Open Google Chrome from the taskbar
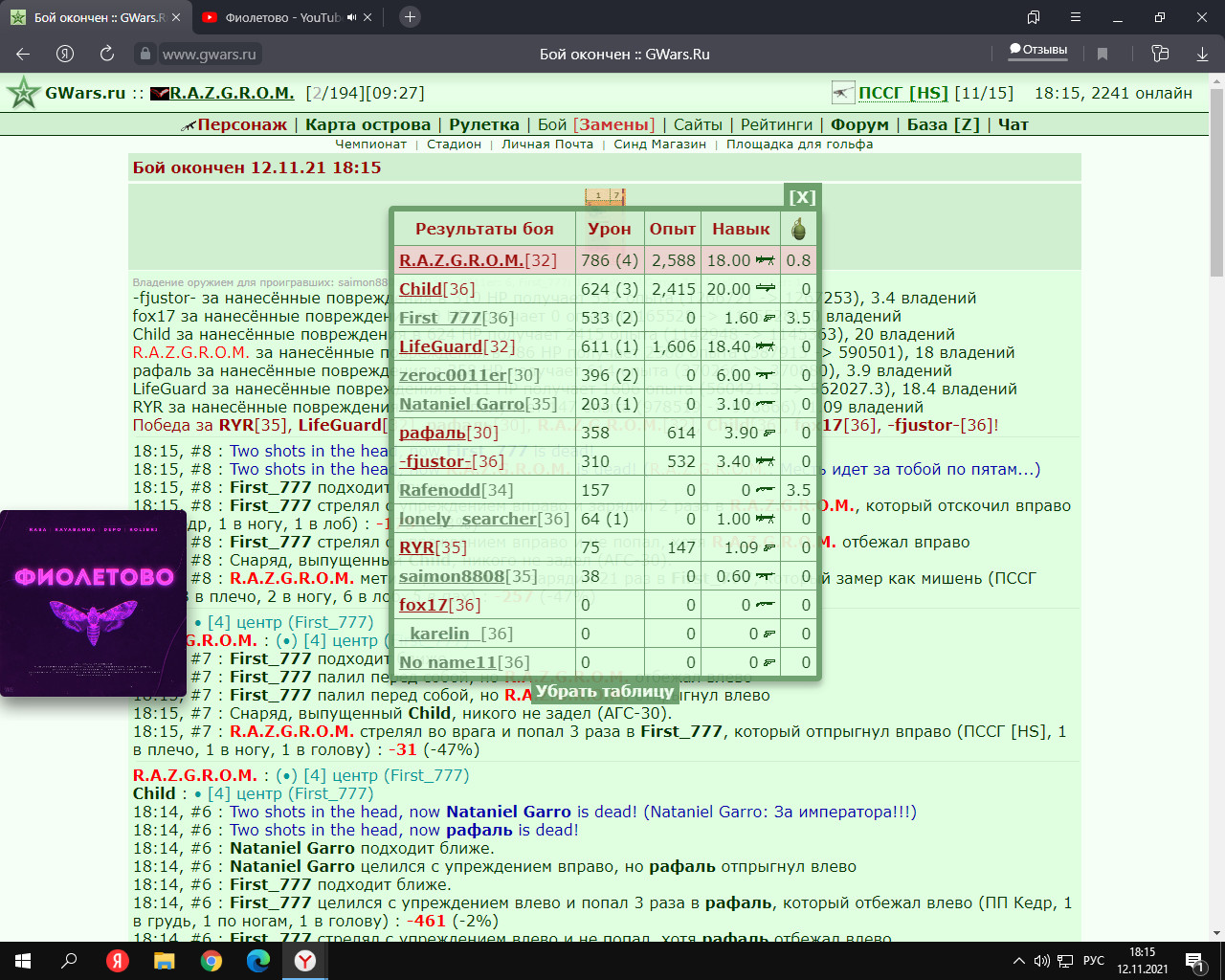The image size is (1225, 980). [x=212, y=961]
